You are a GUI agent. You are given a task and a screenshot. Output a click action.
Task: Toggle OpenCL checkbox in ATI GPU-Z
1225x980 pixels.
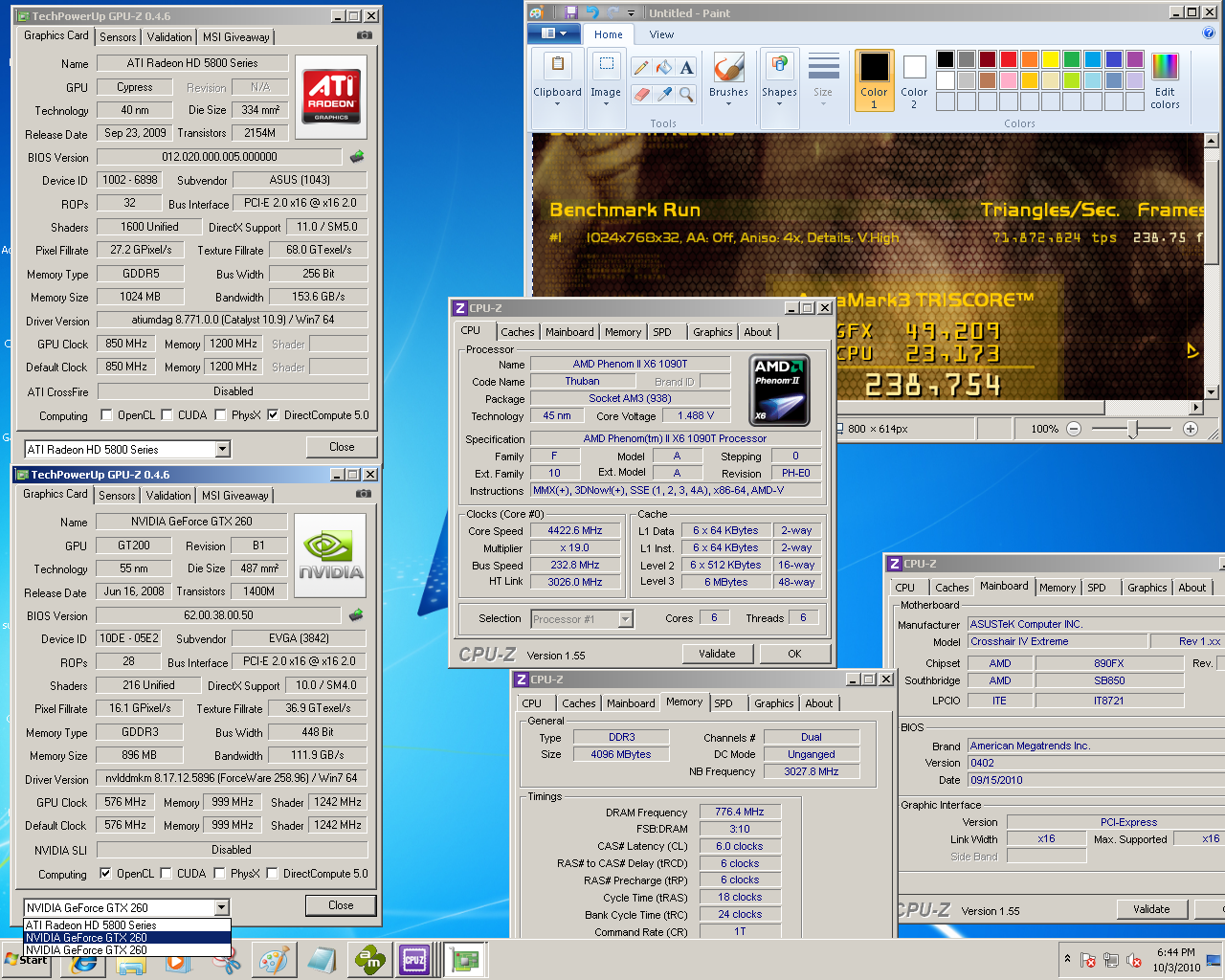point(107,415)
